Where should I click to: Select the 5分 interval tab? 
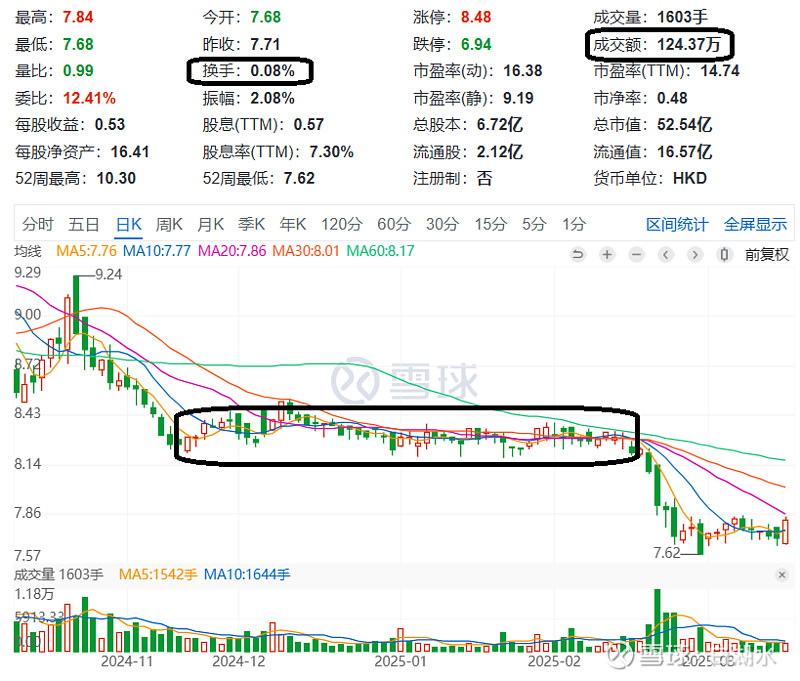pyautogui.click(x=534, y=224)
